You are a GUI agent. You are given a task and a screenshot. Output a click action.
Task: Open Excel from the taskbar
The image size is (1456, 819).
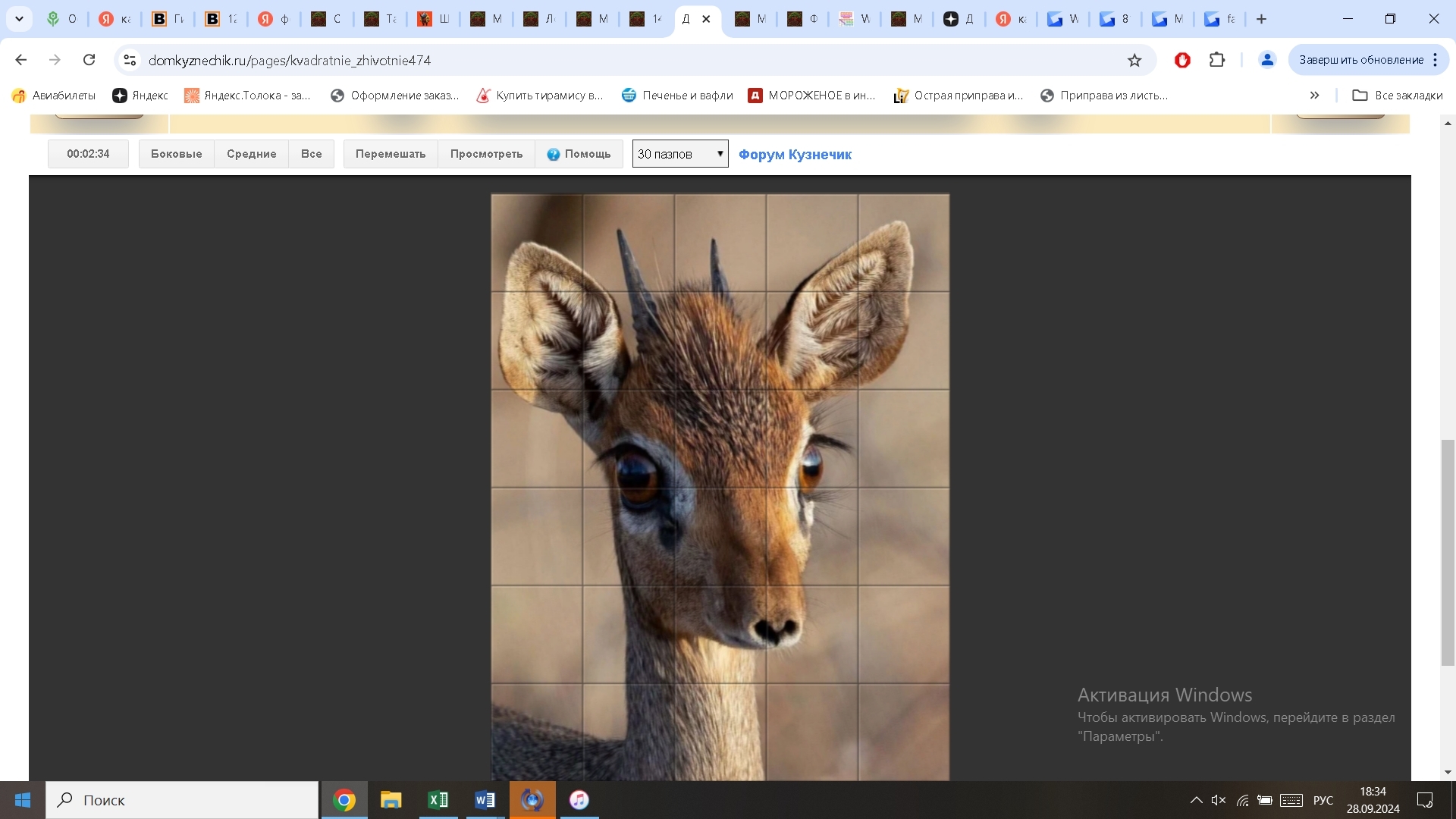coord(438,800)
